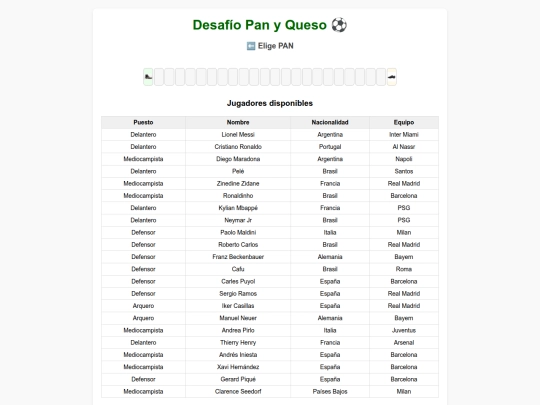Screen dimensions: 540x405
Task: Pick Ronaldinho from the table
Action: tap(270, 196)
